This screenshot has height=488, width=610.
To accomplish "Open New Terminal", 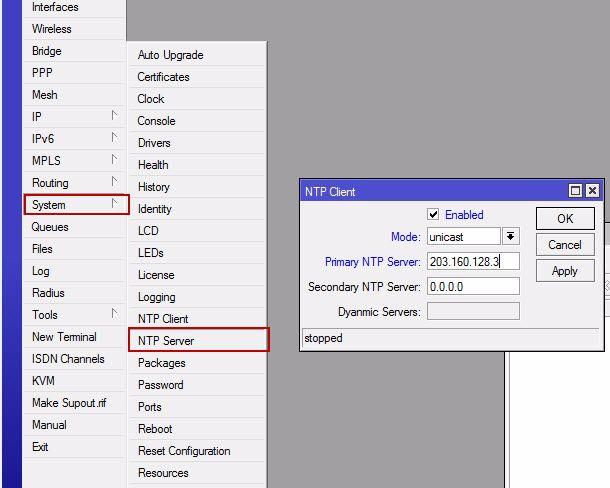I will coord(64,337).
